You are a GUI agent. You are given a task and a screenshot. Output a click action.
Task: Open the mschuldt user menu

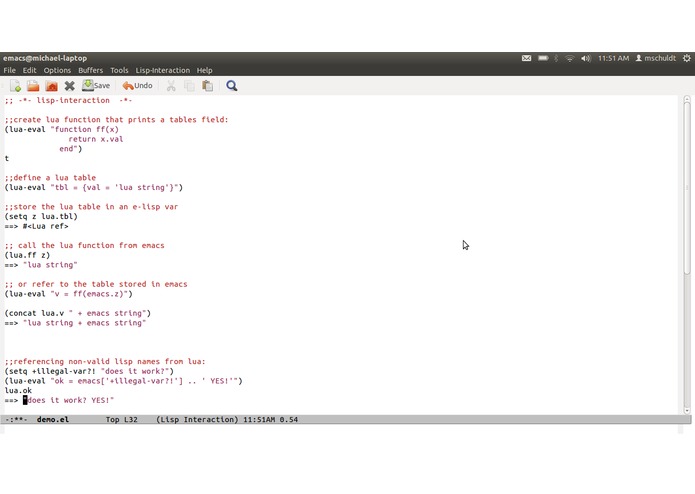[x=656, y=58]
